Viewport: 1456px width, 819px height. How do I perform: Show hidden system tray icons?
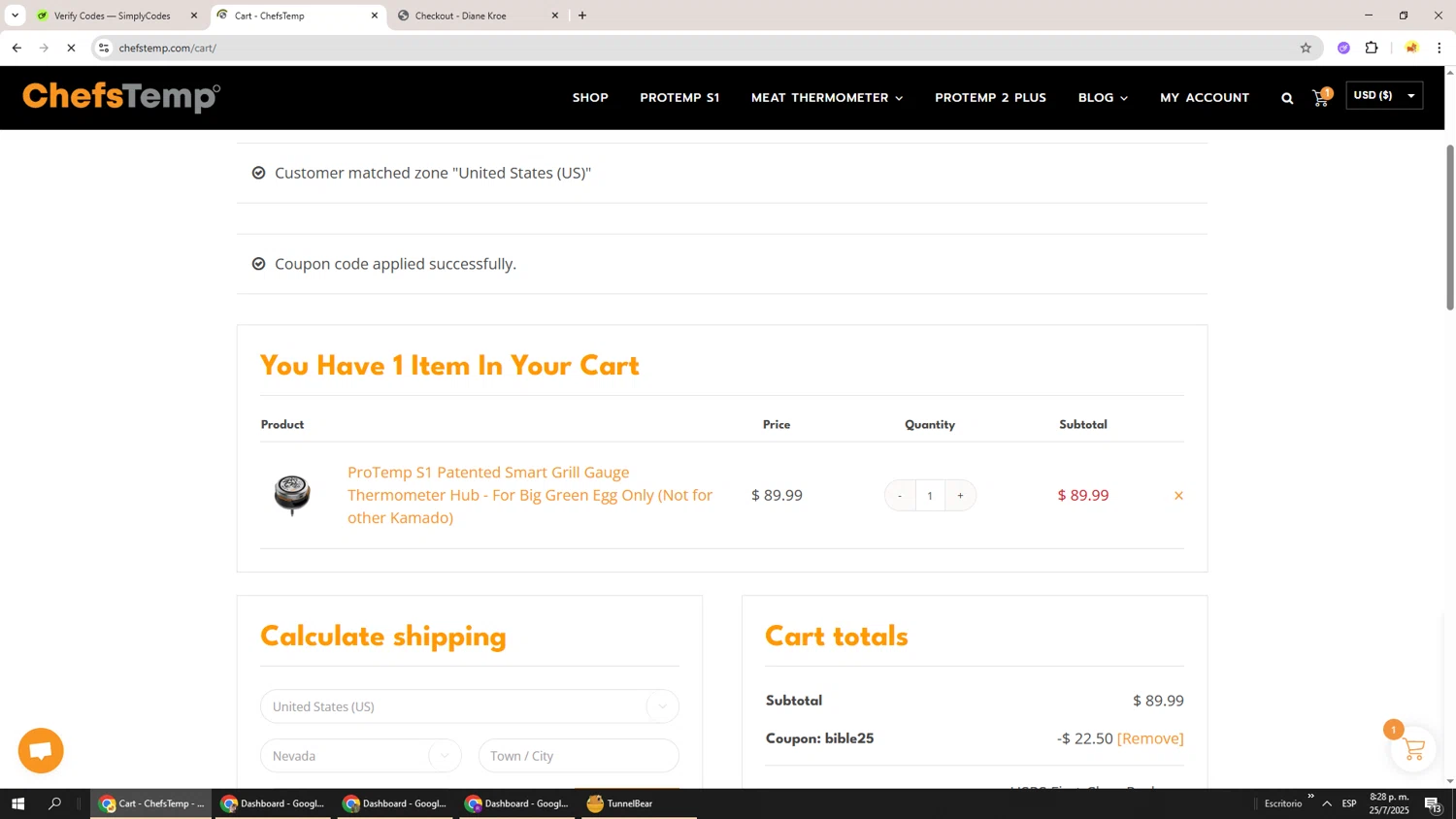[1327, 803]
